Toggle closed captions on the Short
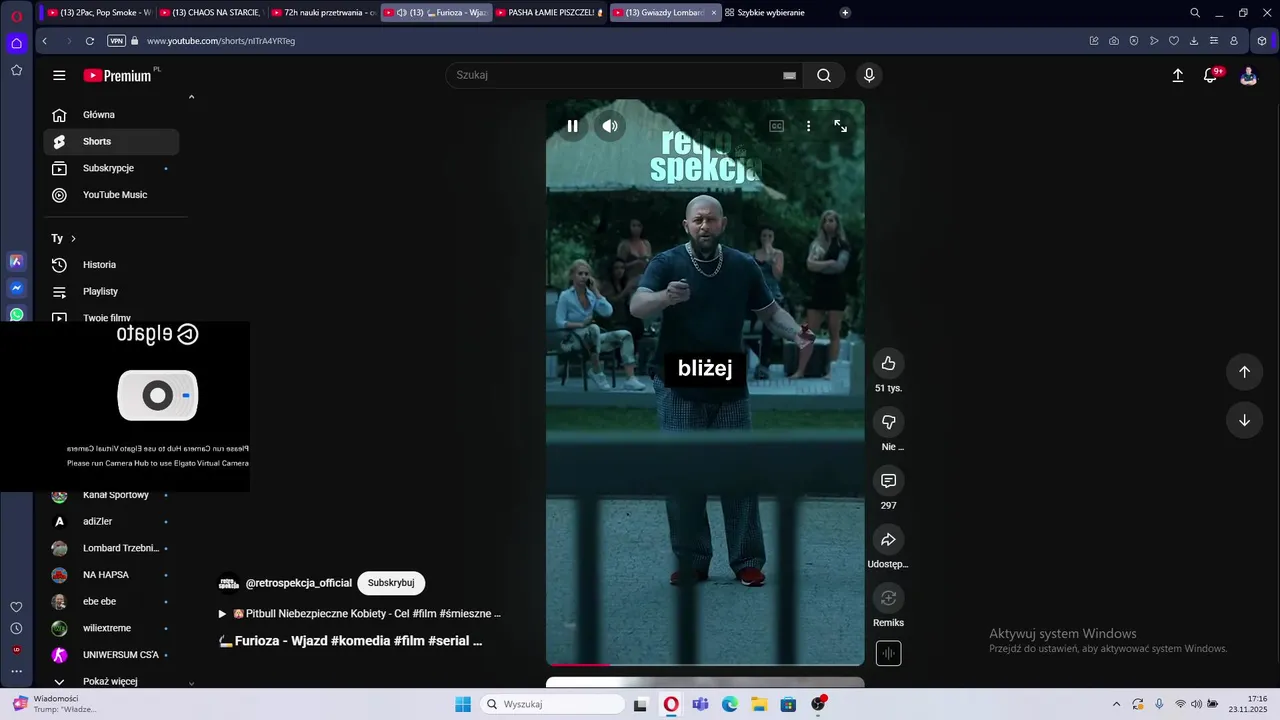Screen dimensions: 1280x720 pos(776,126)
